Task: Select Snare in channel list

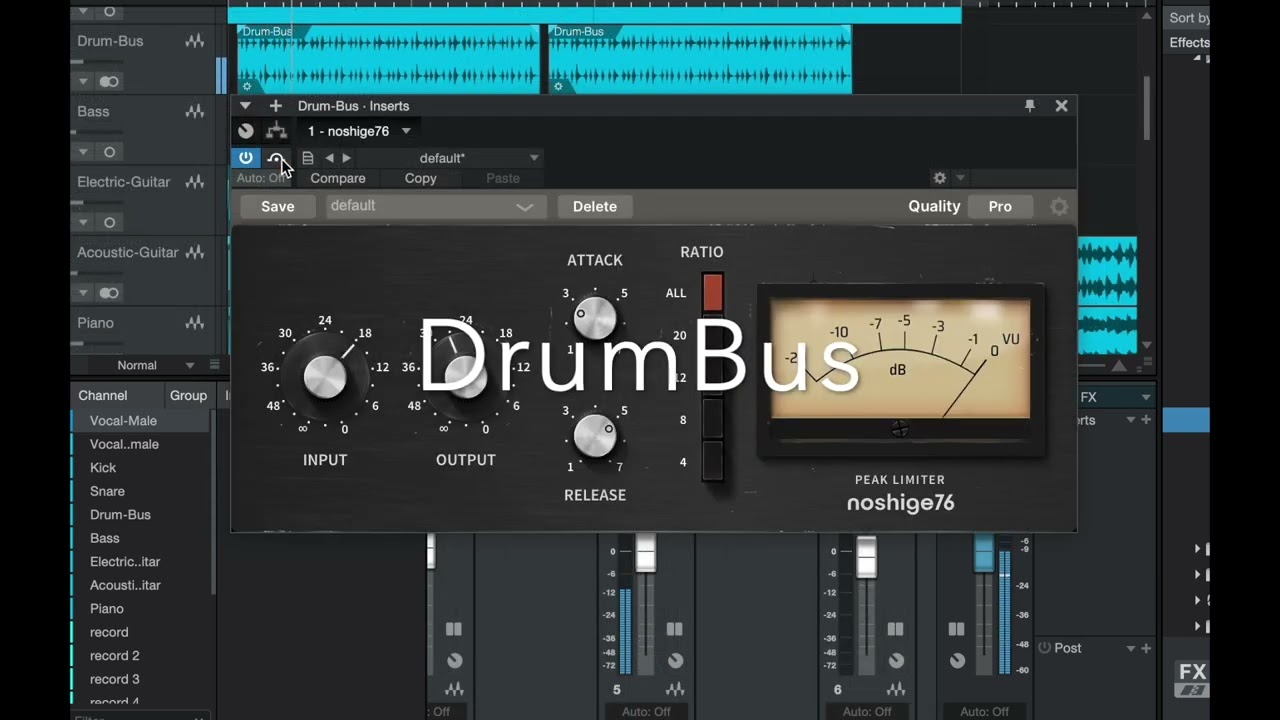Action: click(x=141, y=491)
